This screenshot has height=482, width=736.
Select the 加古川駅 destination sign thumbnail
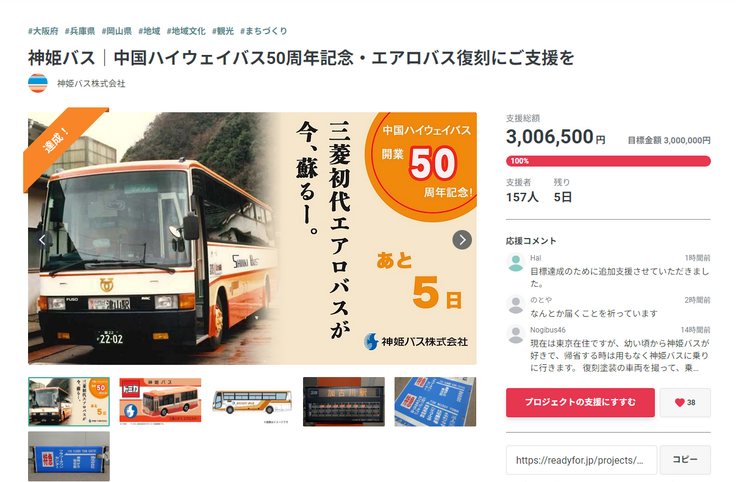pyautogui.click(x=344, y=401)
